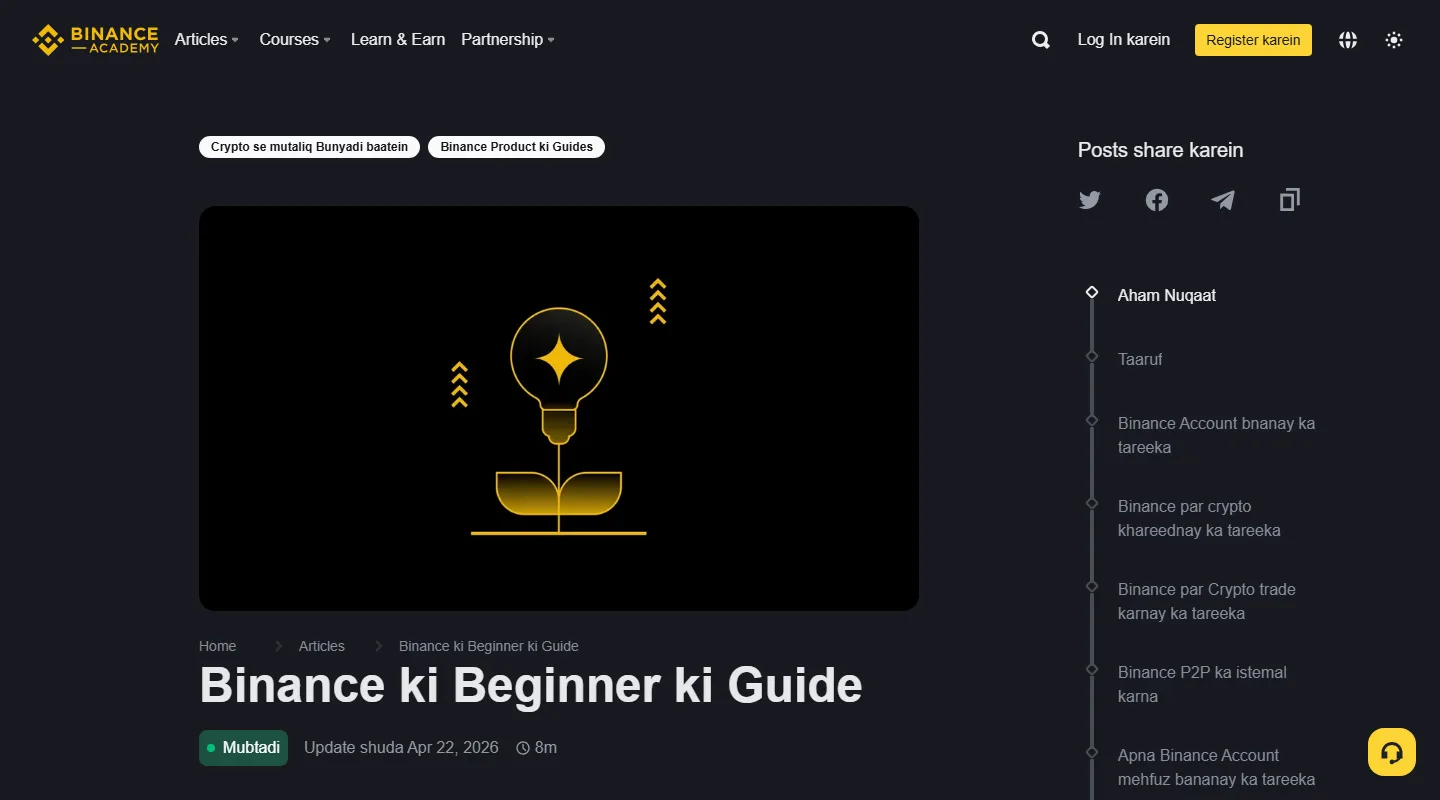Open the Learn & Earn menu item
The height and width of the screenshot is (800, 1440).
coord(398,39)
